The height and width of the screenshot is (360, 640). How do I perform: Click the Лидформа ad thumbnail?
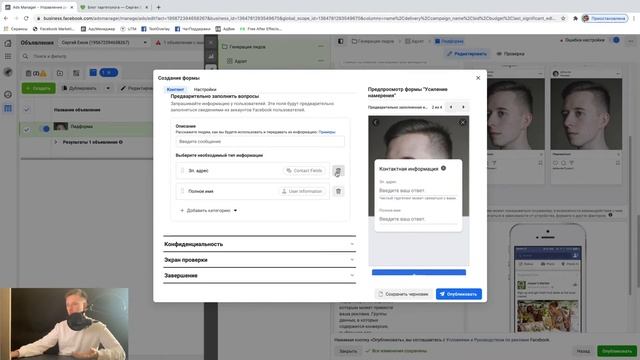click(x=61, y=127)
